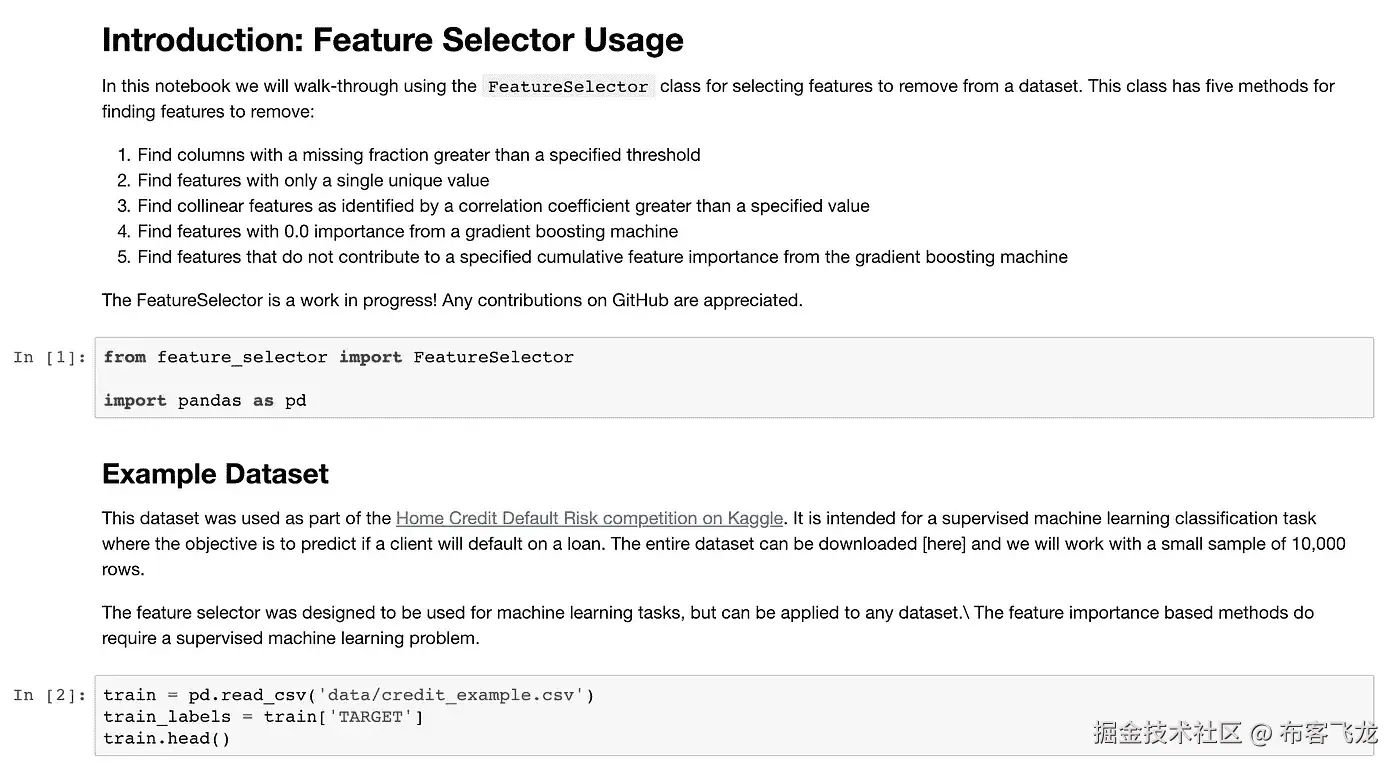The height and width of the screenshot is (768, 1400).
Task: Click the 0.0 importance list item
Action: point(407,231)
